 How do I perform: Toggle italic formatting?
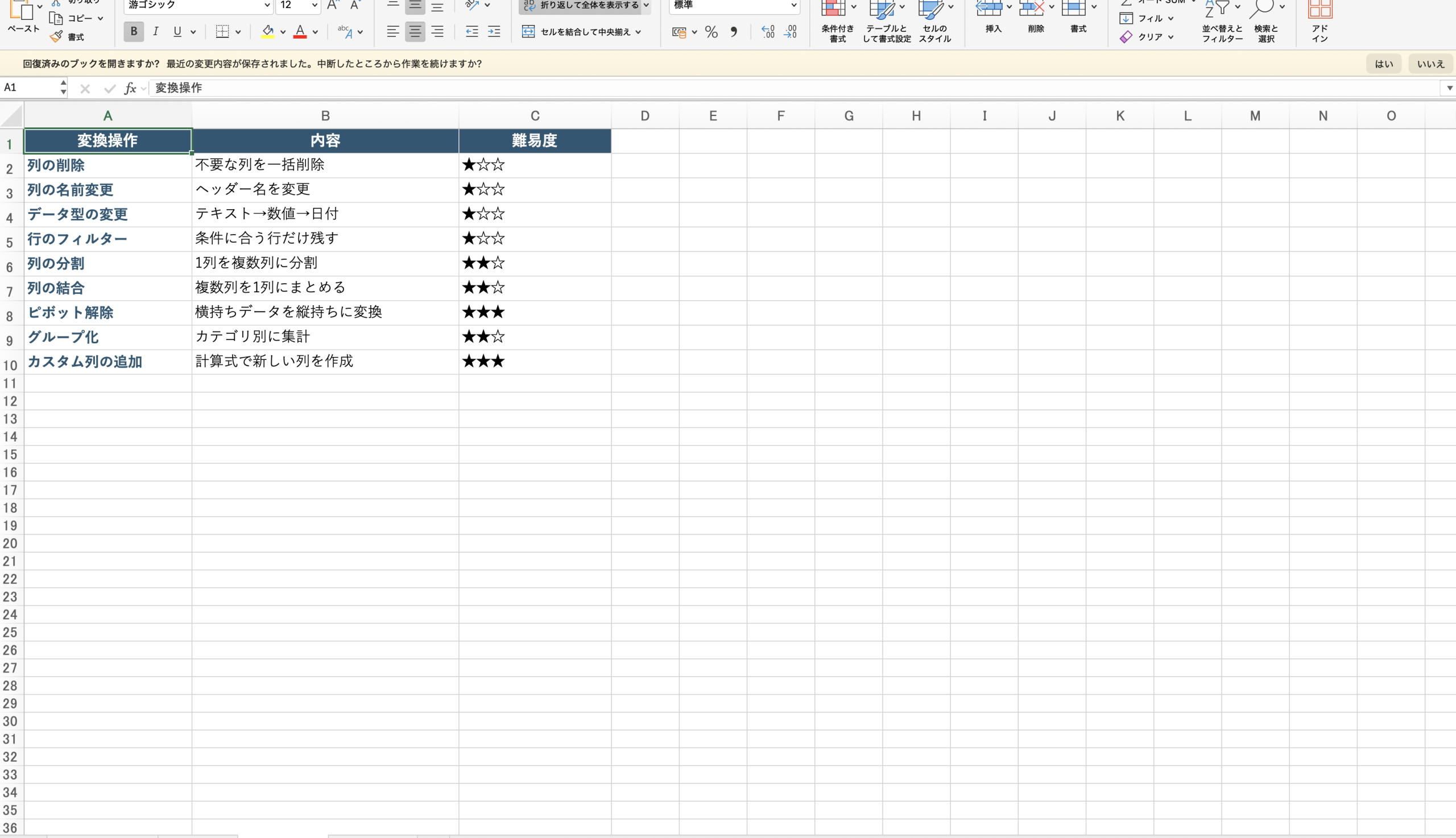(x=155, y=32)
